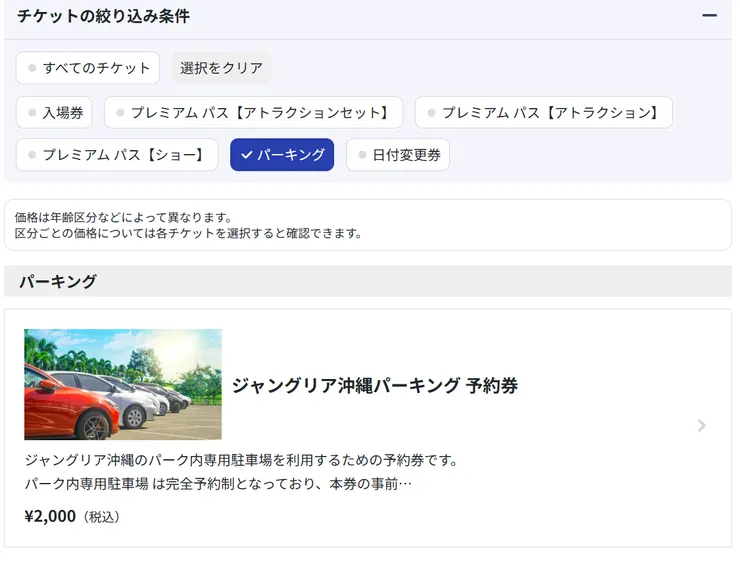Click the ¥2,000 (税込) price text
Image resolution: width=740 pixels, height=562 pixels.
72,516
